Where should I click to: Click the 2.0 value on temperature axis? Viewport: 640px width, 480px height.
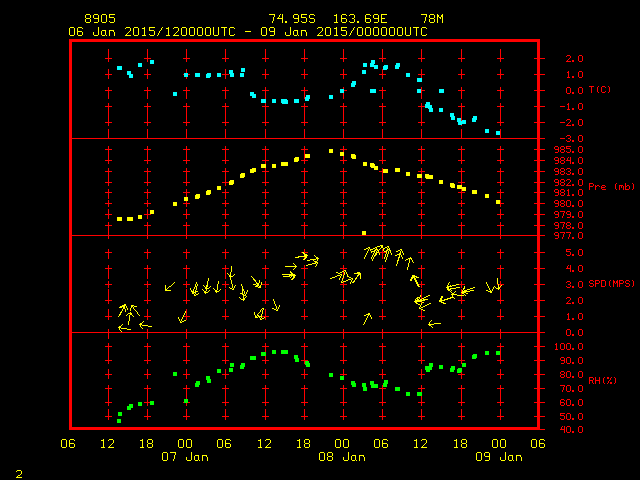(574, 59)
